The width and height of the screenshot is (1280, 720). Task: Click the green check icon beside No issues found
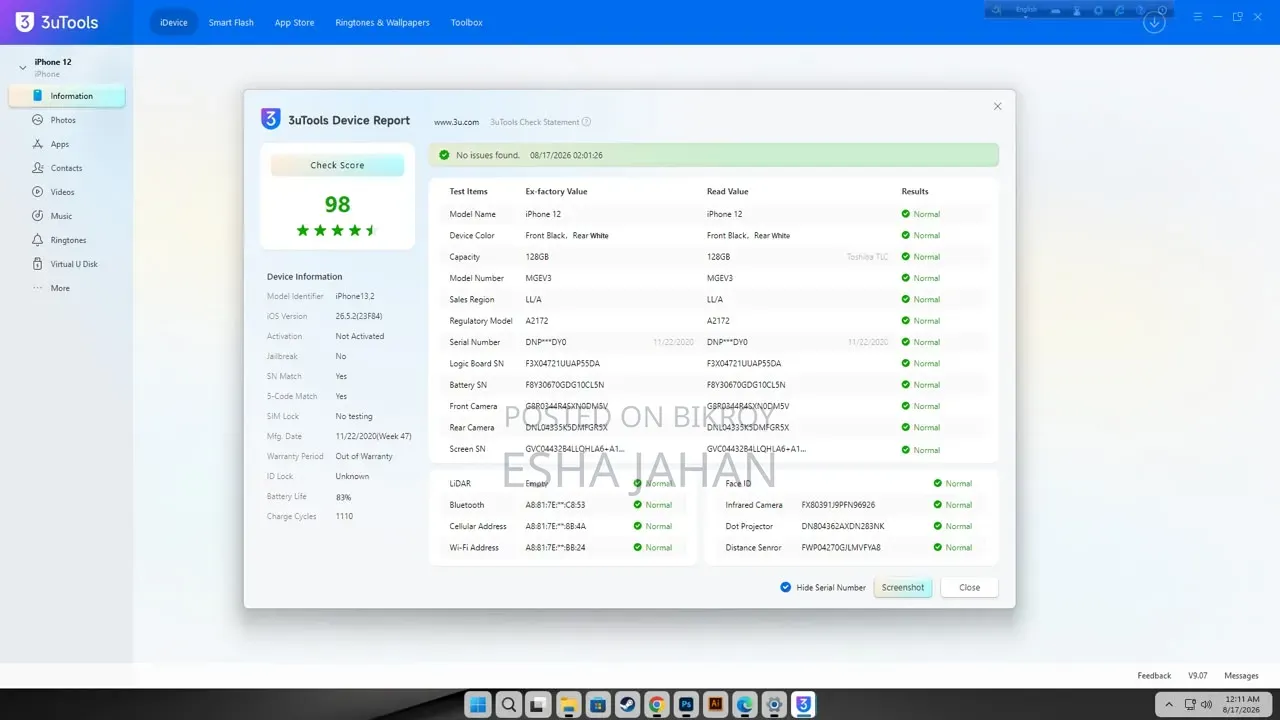[444, 155]
